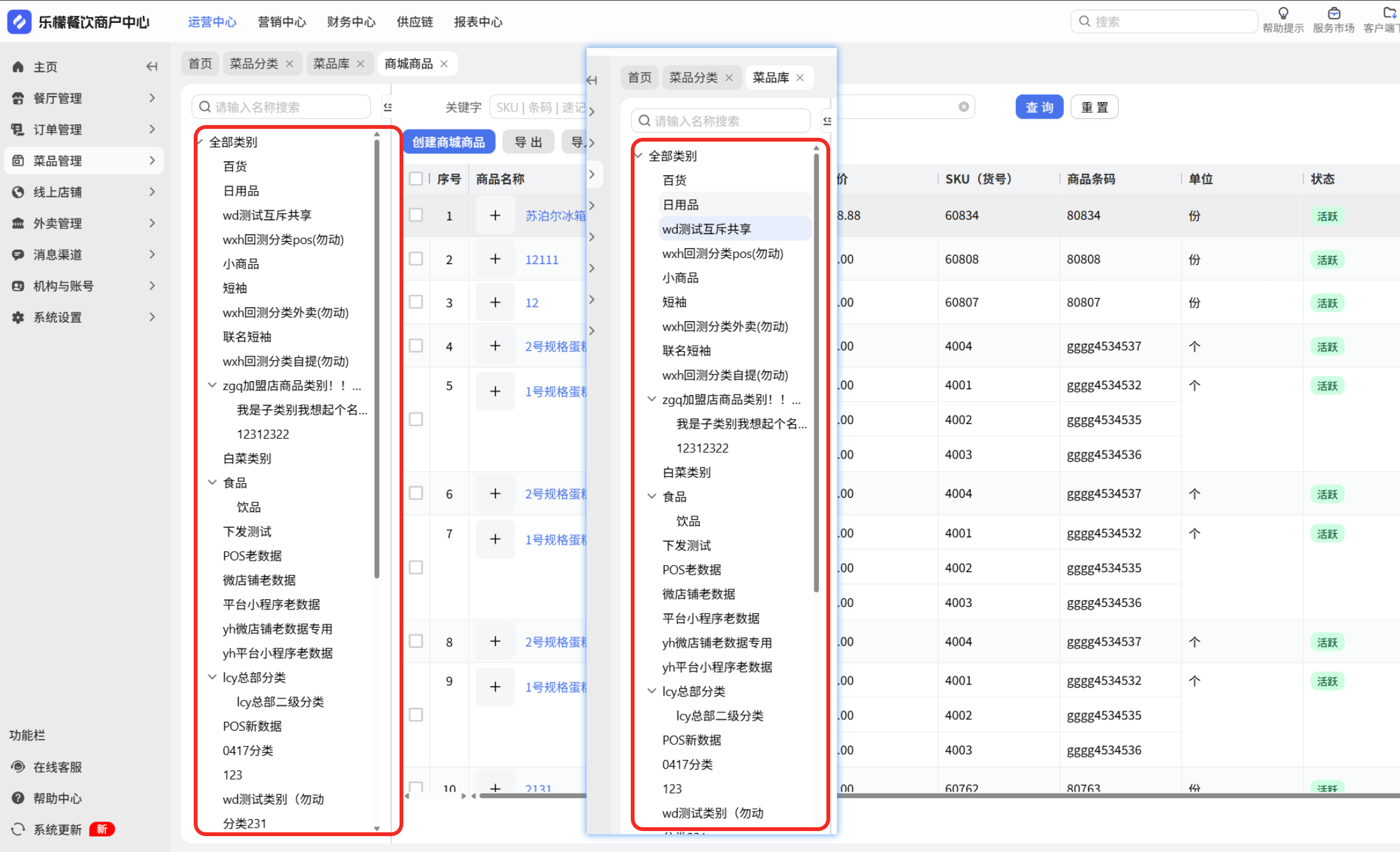Collapse lcy总部分类 node in overlay tree
Image resolution: width=1400 pixels, height=852 pixels.
click(x=652, y=691)
